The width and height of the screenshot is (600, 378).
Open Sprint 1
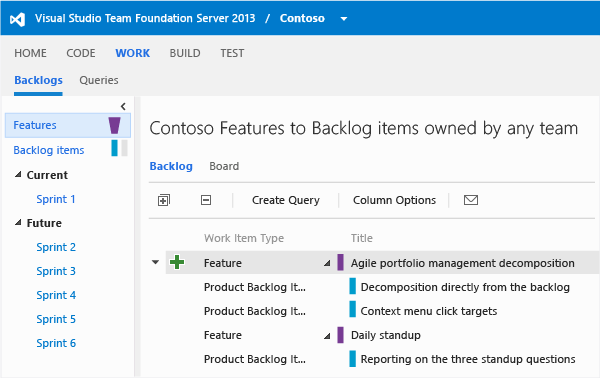point(56,199)
